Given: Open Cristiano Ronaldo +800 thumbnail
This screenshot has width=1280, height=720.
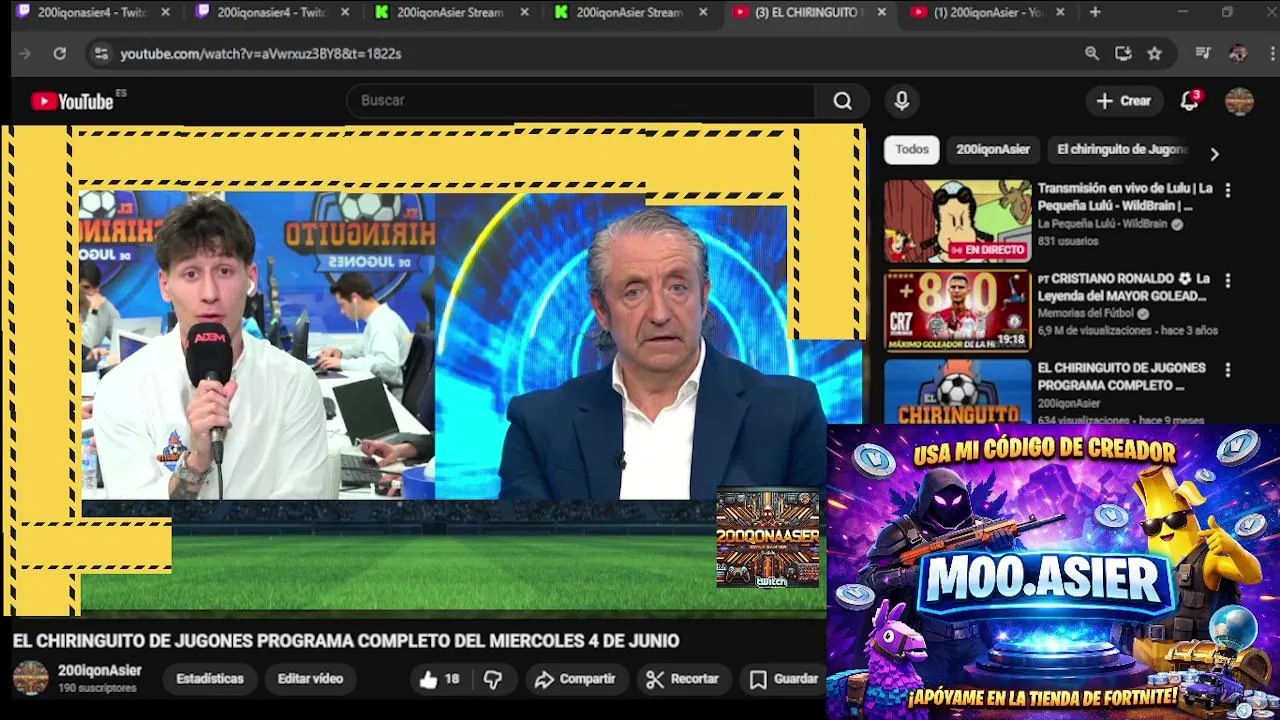Looking at the screenshot, I should click(x=957, y=311).
